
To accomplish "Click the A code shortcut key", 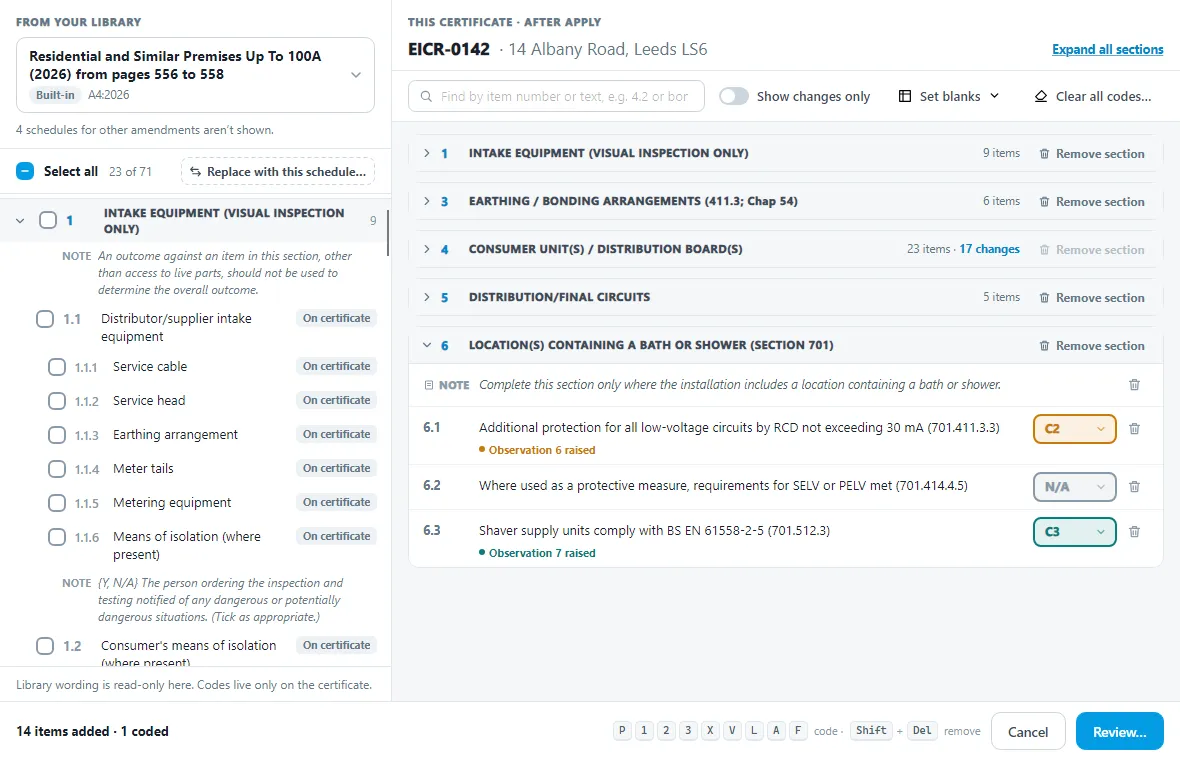I will click(776, 731).
